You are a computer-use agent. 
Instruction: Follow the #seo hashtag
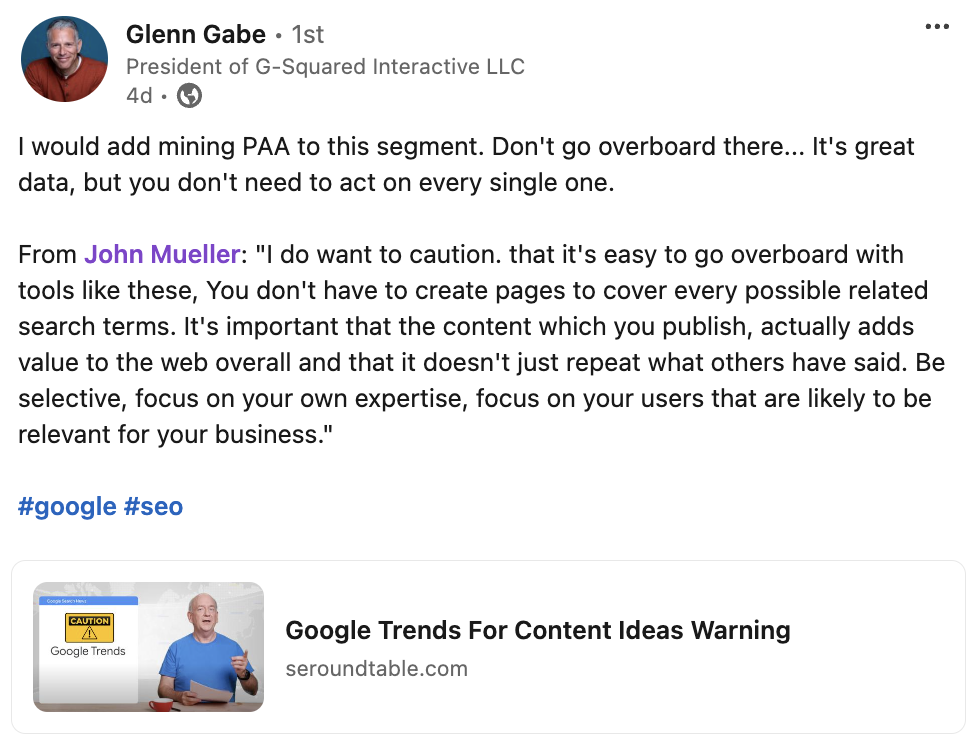coord(153,506)
